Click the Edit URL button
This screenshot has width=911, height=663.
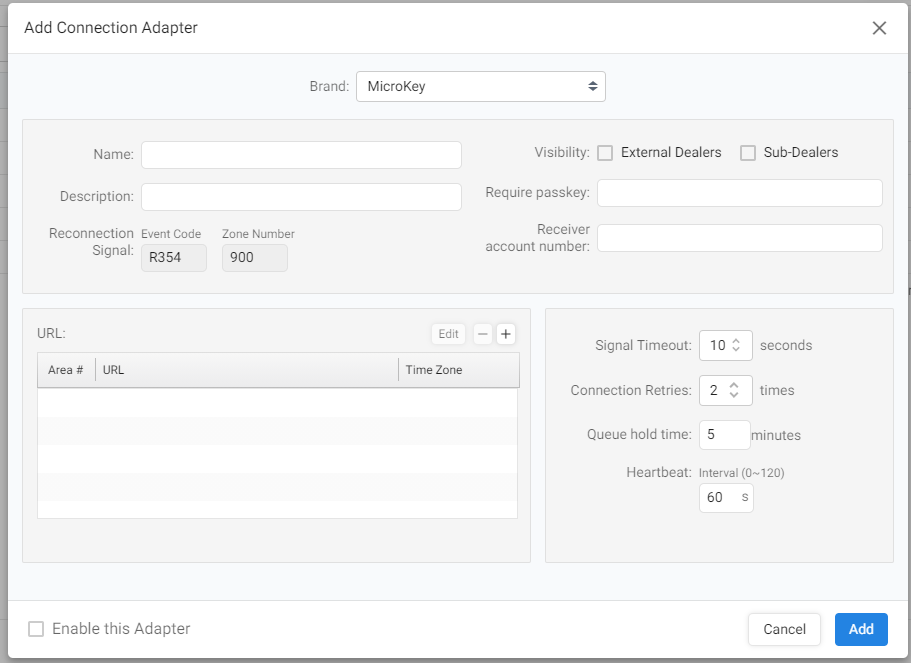[449, 334]
